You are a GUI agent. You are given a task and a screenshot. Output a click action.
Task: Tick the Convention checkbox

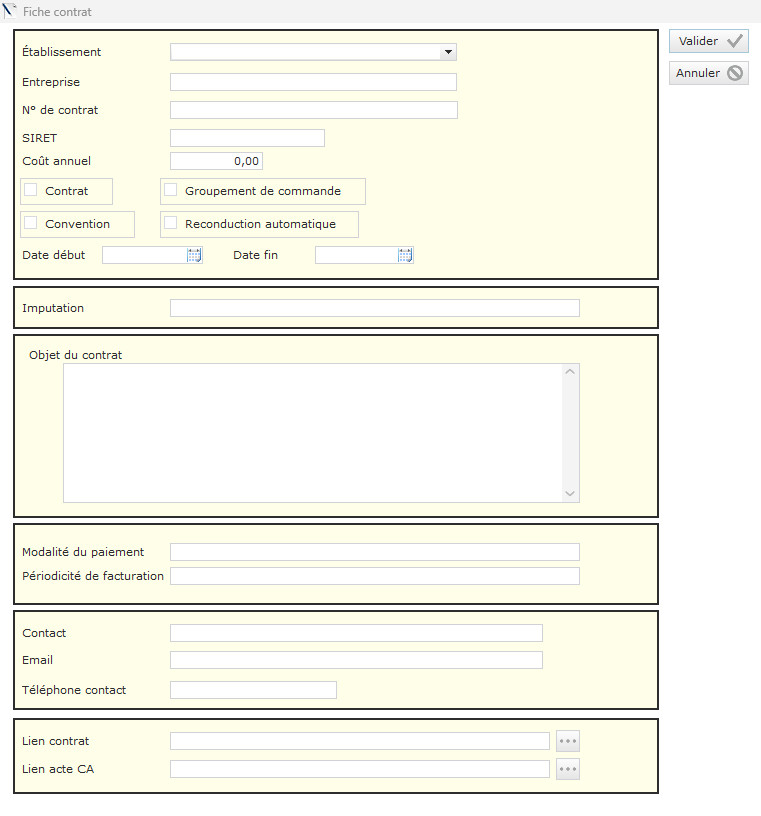pyautogui.click(x=31, y=223)
